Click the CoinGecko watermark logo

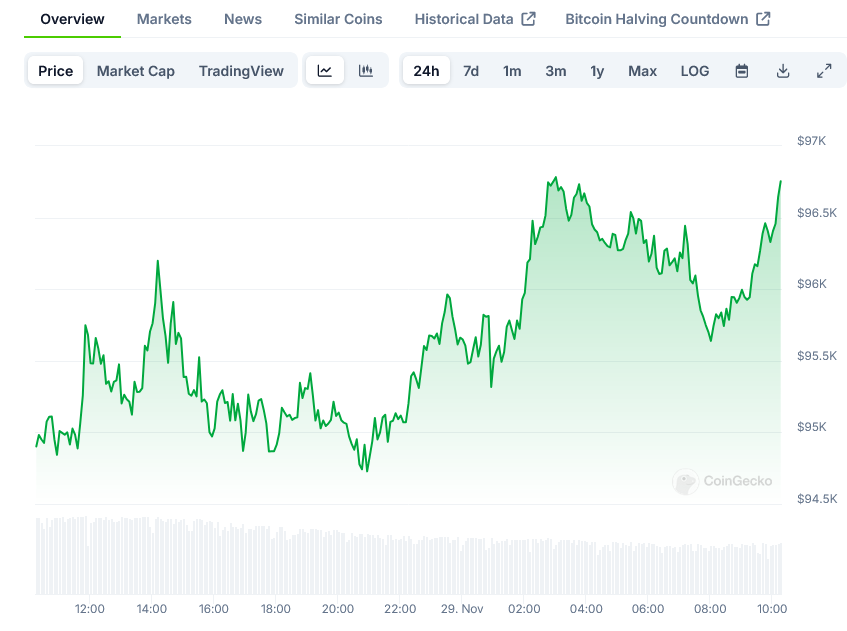click(x=723, y=481)
